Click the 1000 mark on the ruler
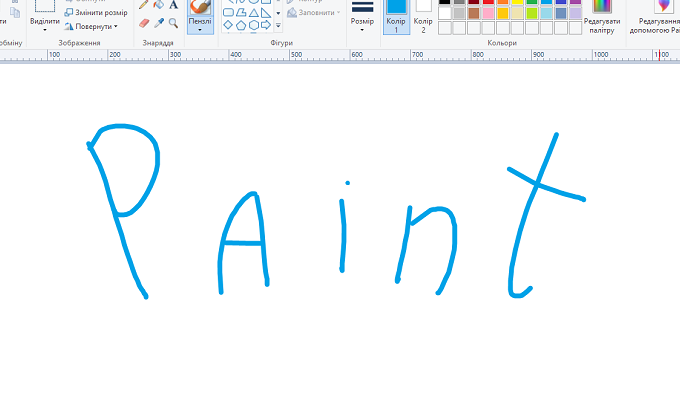The height and width of the screenshot is (400, 680). 601,55
